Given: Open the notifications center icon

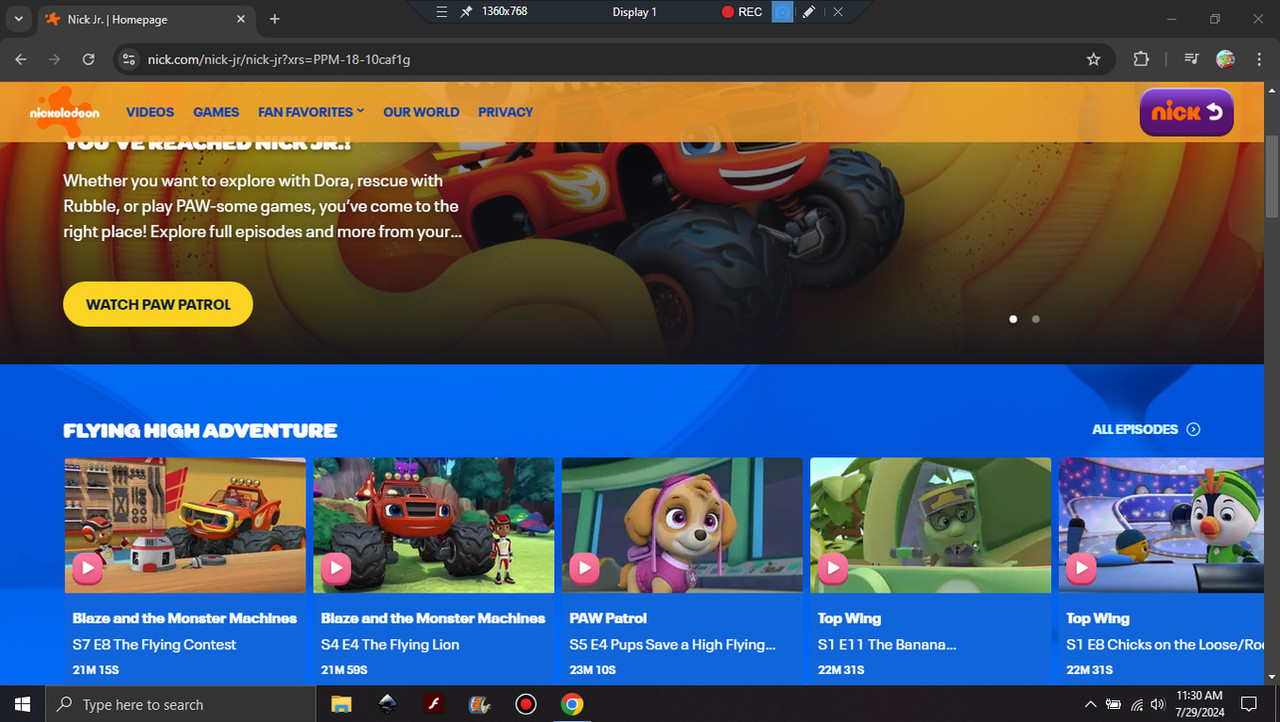Looking at the screenshot, I should pos(1249,704).
